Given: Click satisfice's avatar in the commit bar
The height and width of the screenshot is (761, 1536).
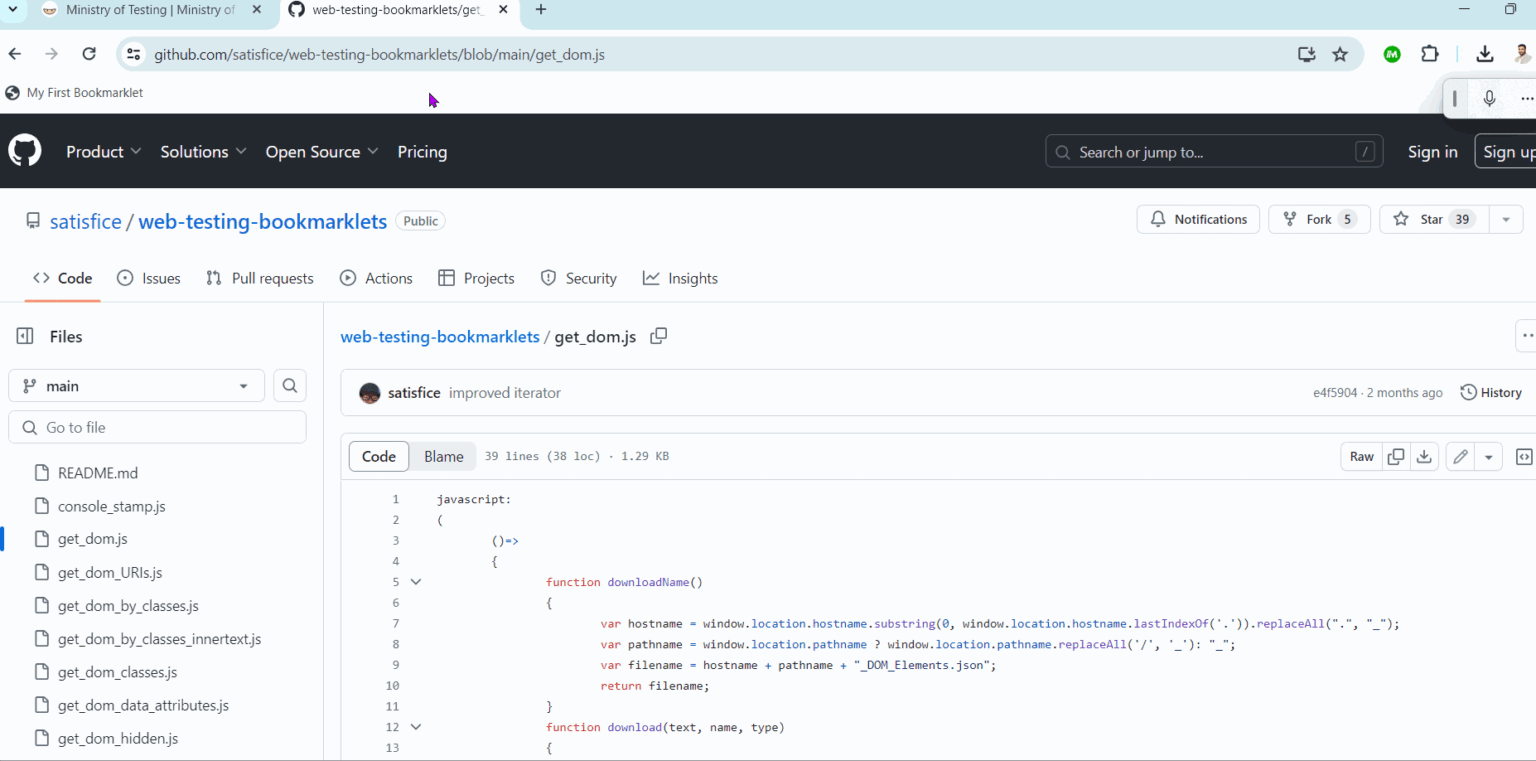Looking at the screenshot, I should pyautogui.click(x=370, y=393).
